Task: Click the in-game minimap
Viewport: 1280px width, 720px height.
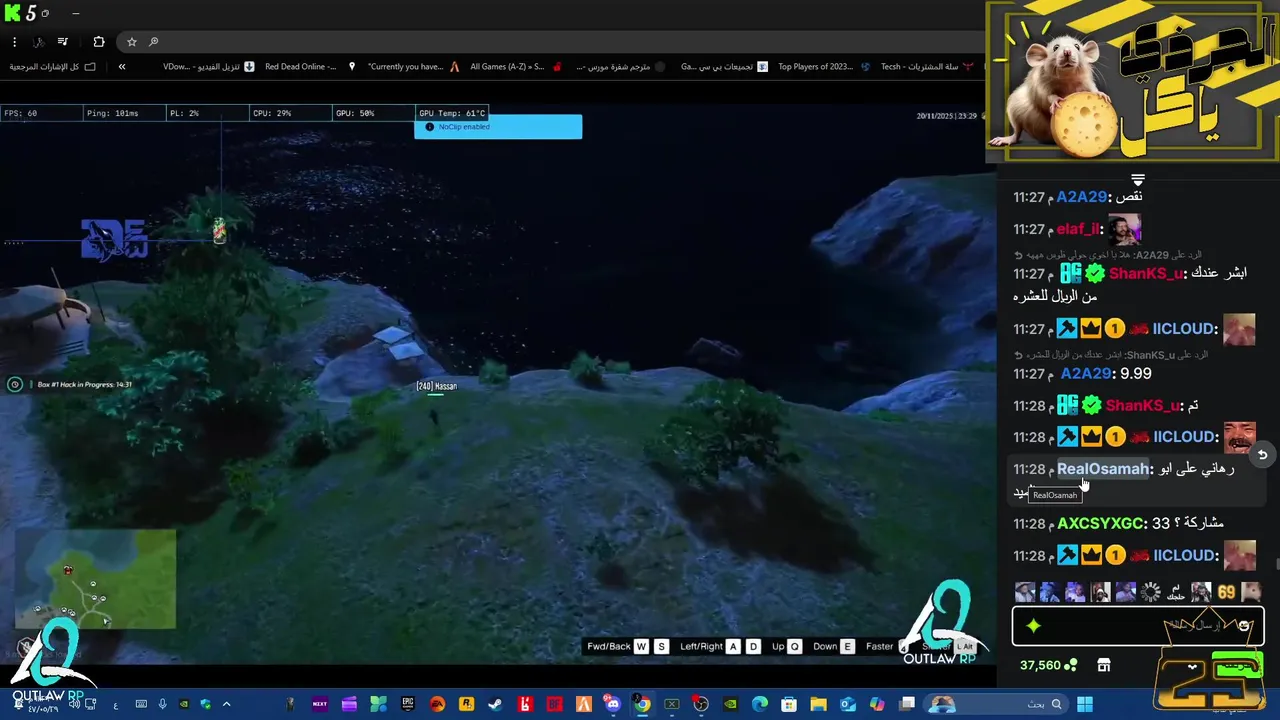Action: [x=95, y=579]
